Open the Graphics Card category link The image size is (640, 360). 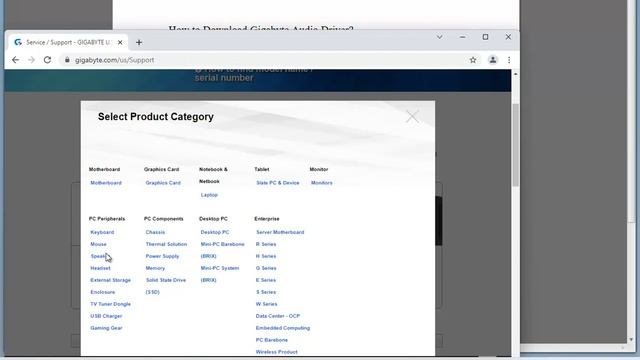163,183
